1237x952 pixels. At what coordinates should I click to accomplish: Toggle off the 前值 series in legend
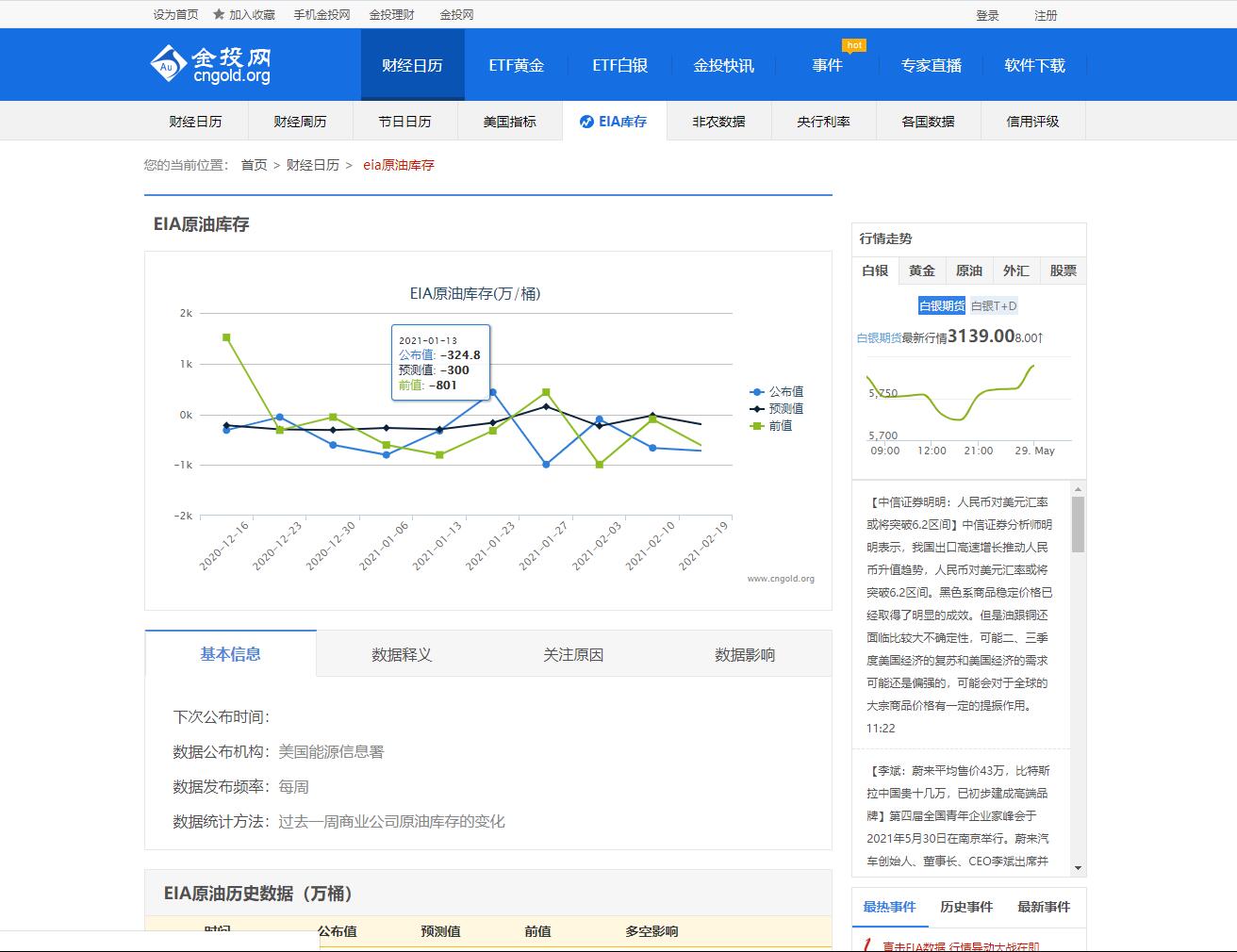(782, 425)
